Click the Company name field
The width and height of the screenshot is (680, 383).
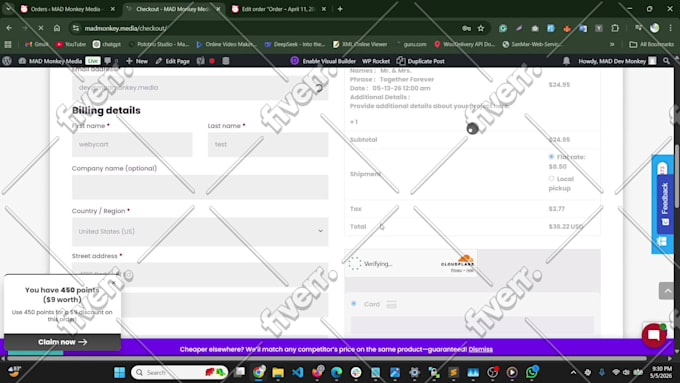pyautogui.click(x=200, y=187)
